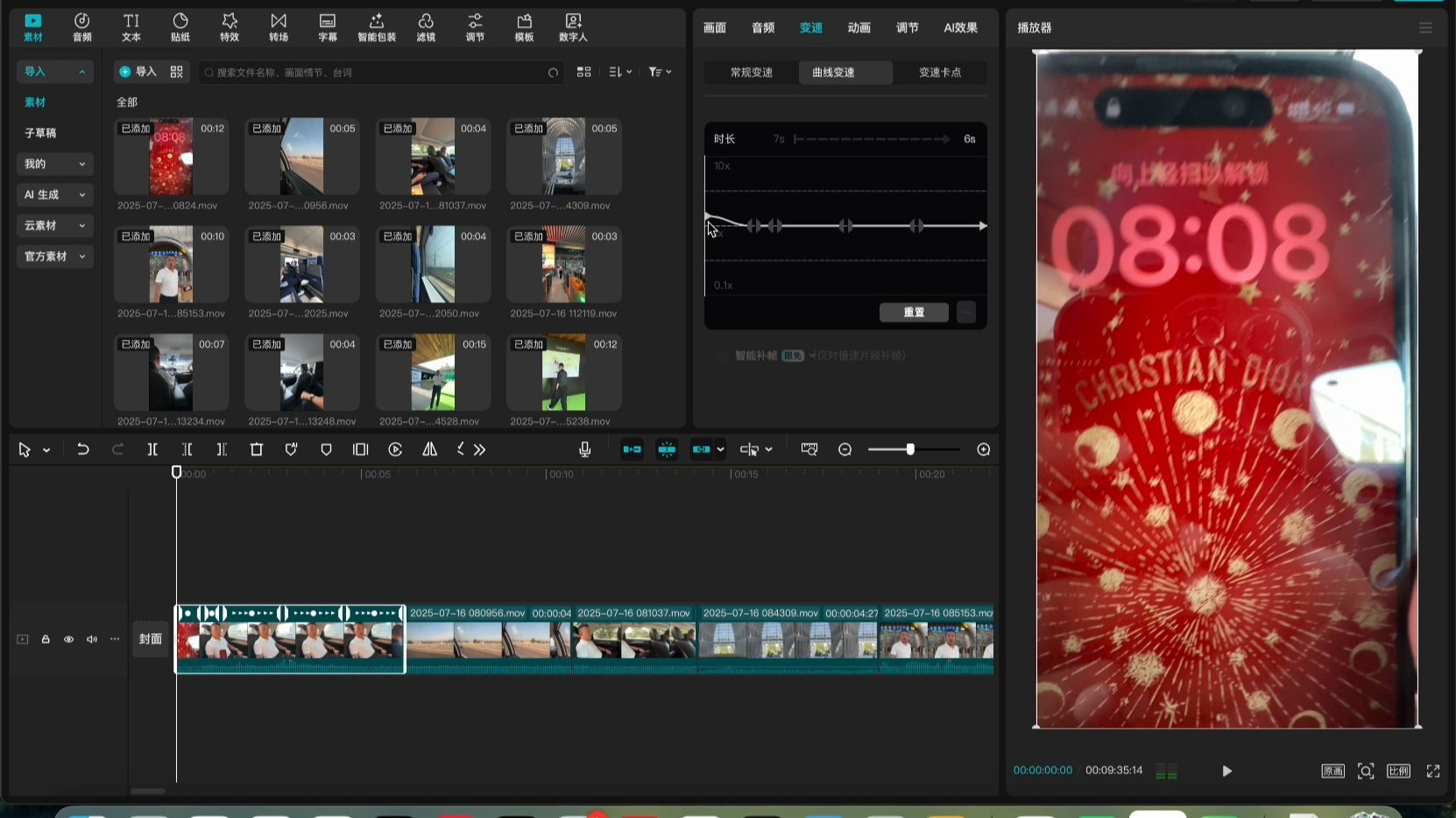Mute the main video track speaker icon
The width and height of the screenshot is (1456, 818).
[92, 639]
